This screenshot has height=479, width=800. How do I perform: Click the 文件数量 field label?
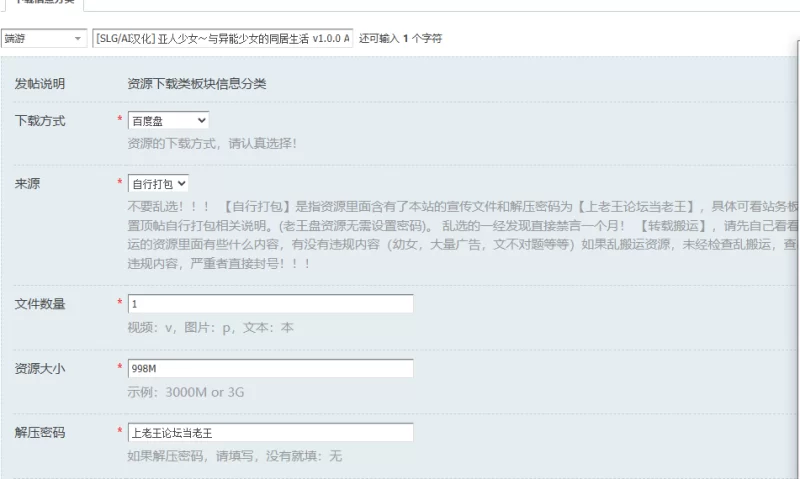40,304
